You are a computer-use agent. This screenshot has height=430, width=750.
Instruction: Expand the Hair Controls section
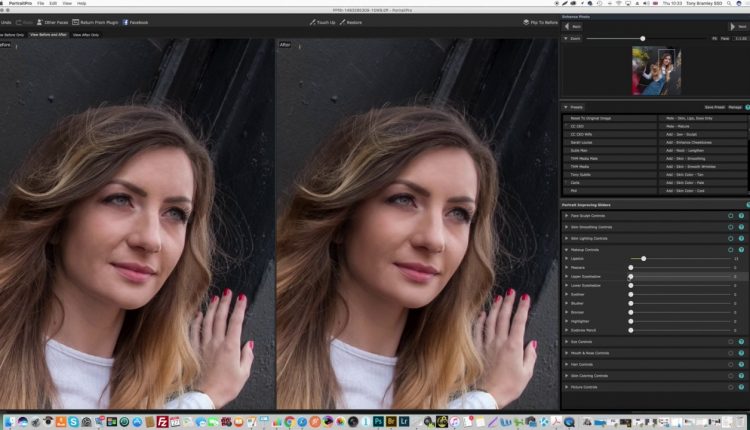point(567,364)
